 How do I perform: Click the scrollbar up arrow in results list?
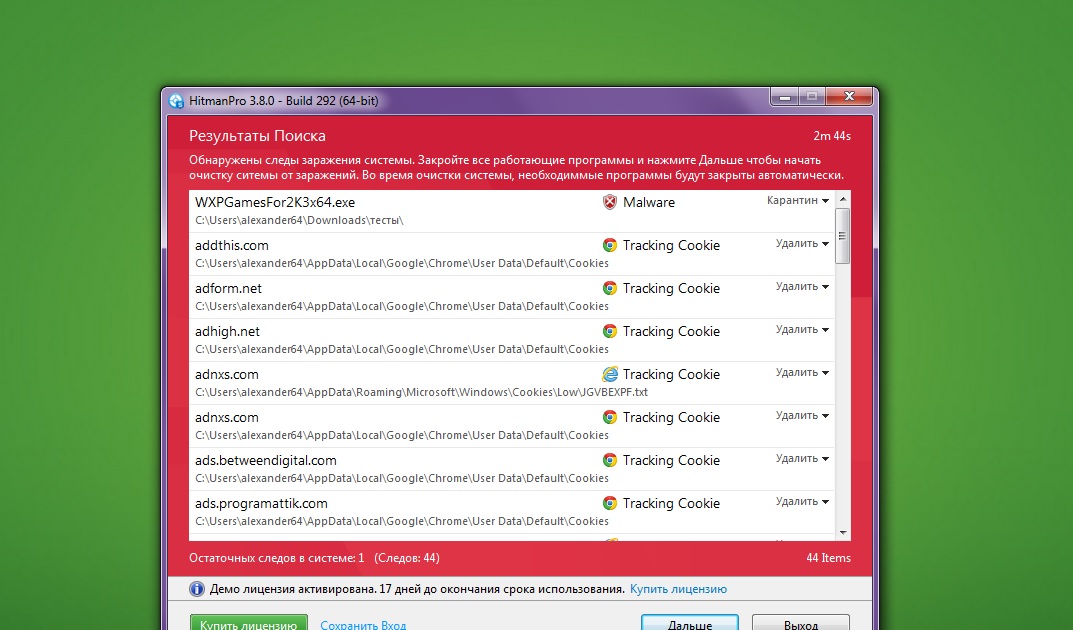(843, 199)
